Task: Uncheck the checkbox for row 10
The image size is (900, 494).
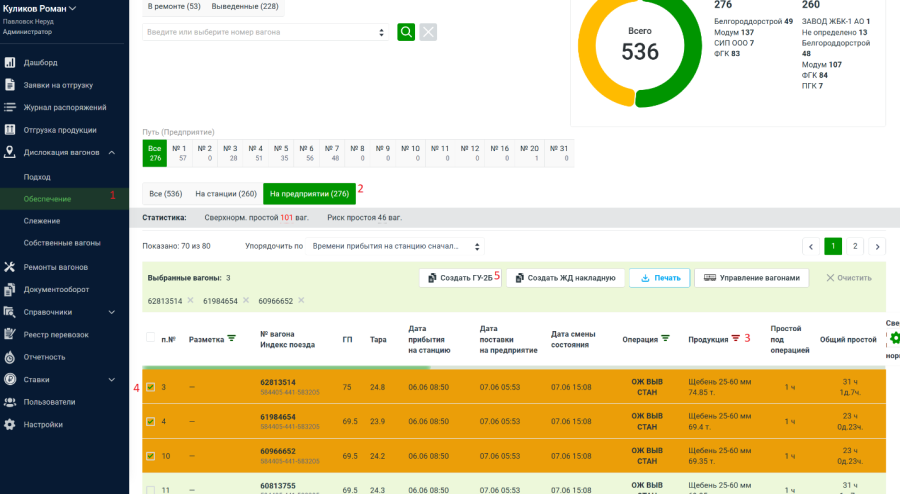Action: click(150, 456)
